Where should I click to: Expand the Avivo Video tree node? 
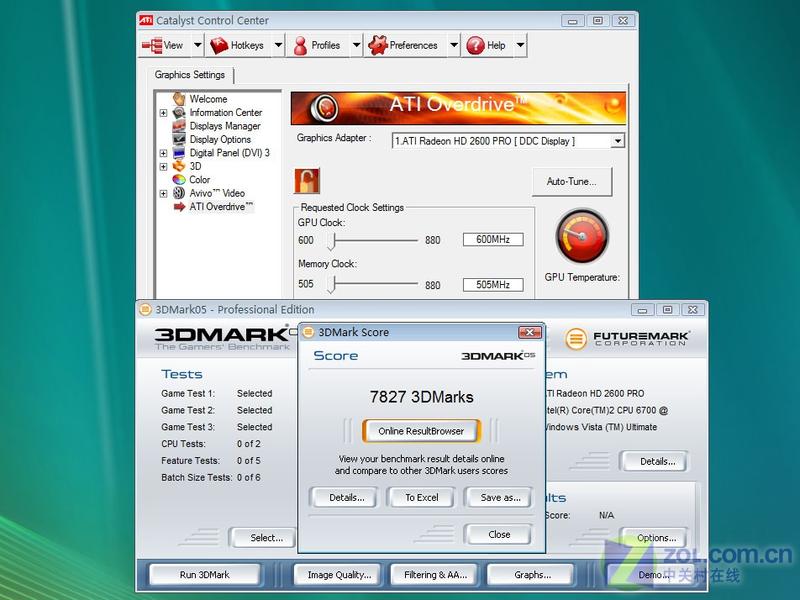[x=163, y=193]
